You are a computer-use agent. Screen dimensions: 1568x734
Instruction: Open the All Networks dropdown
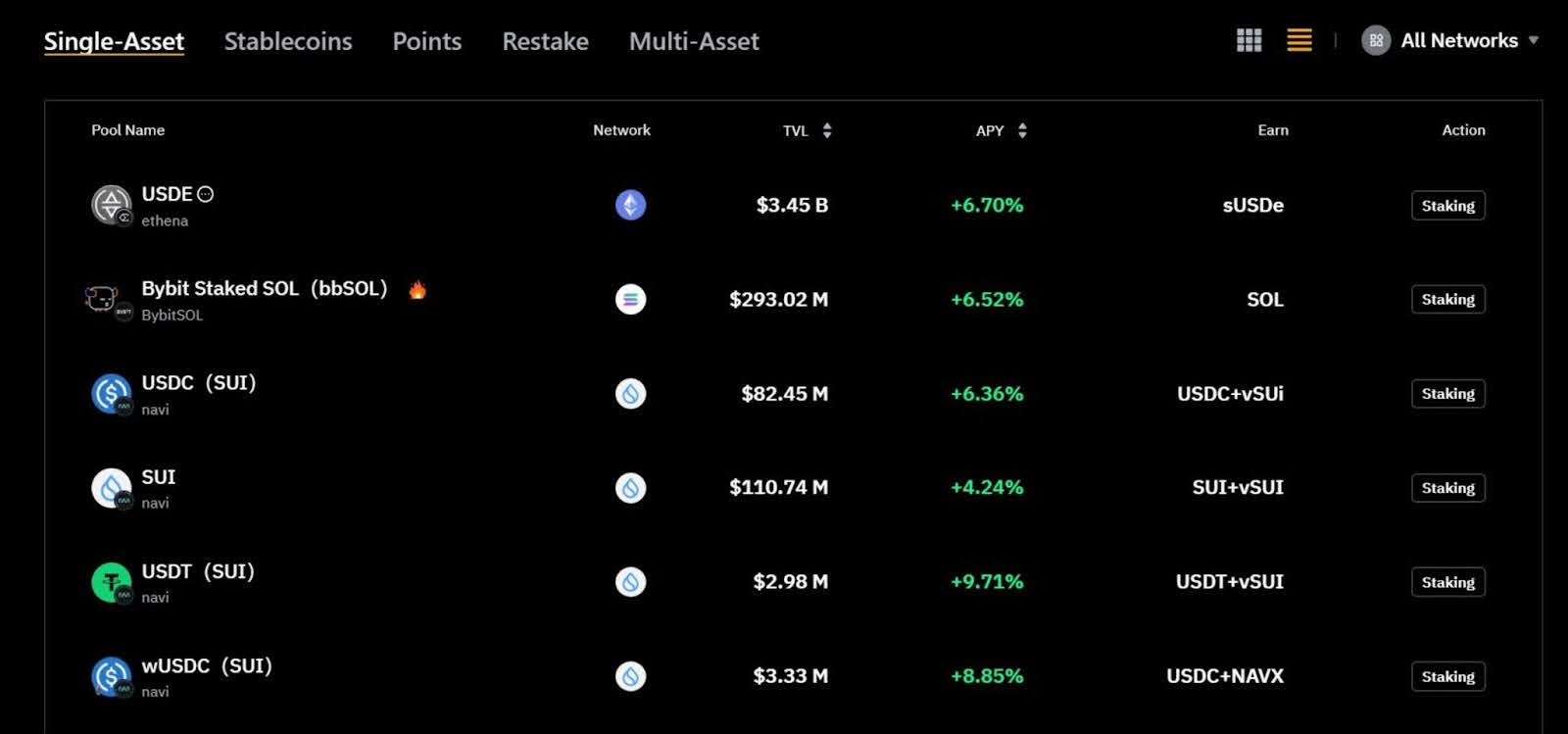[x=1449, y=40]
